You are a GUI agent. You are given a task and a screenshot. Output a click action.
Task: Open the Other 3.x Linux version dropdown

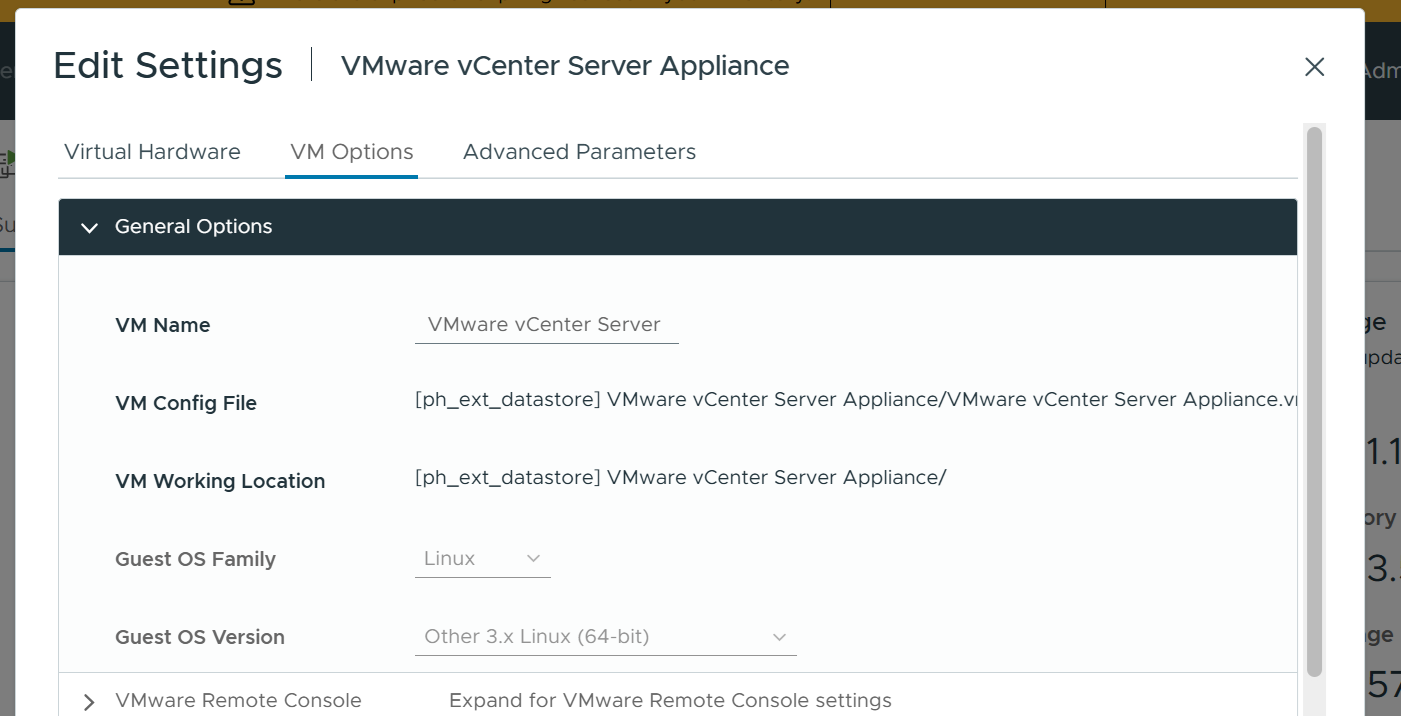click(x=606, y=637)
